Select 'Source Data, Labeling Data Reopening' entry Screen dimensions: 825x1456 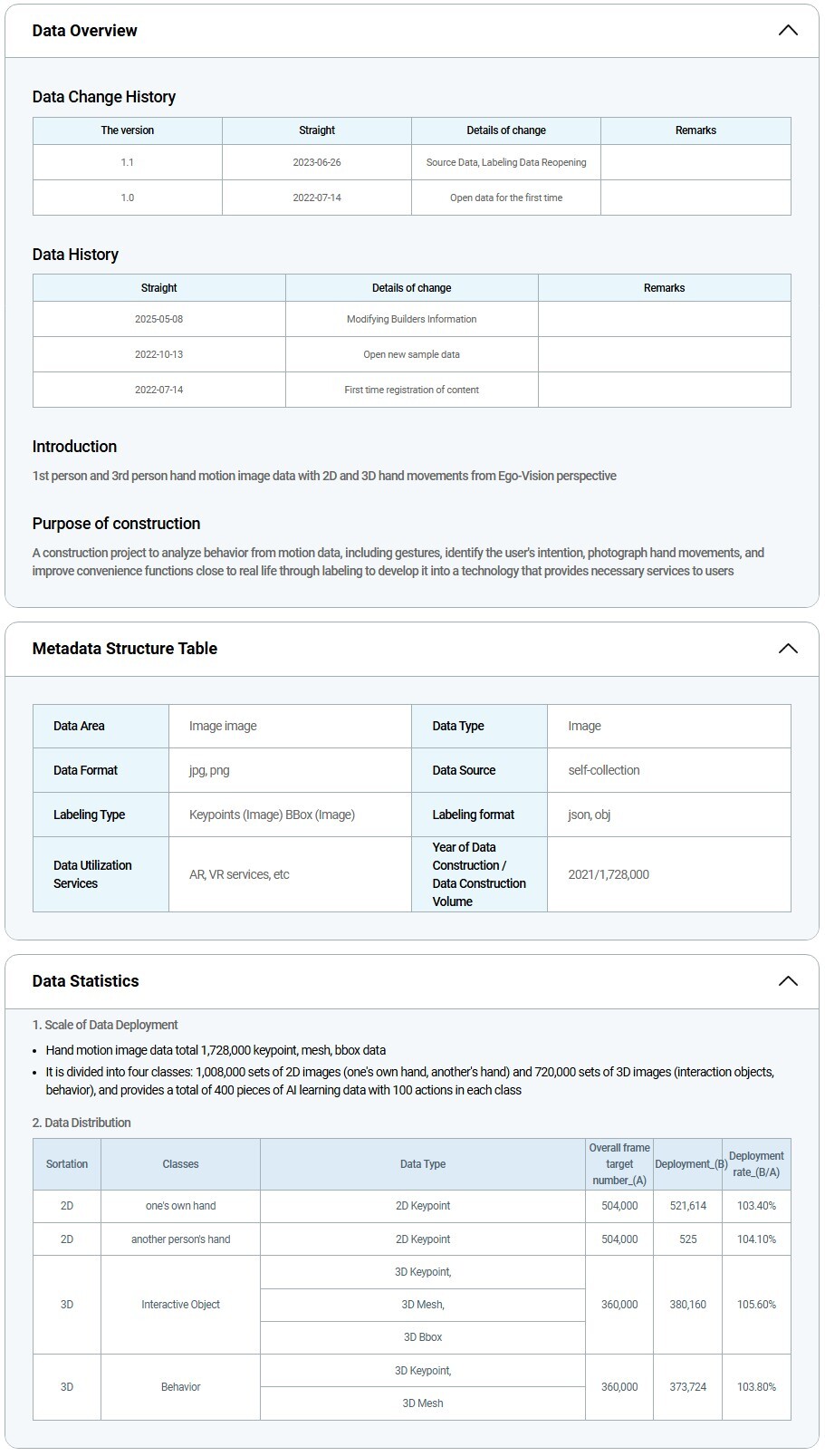pos(506,162)
